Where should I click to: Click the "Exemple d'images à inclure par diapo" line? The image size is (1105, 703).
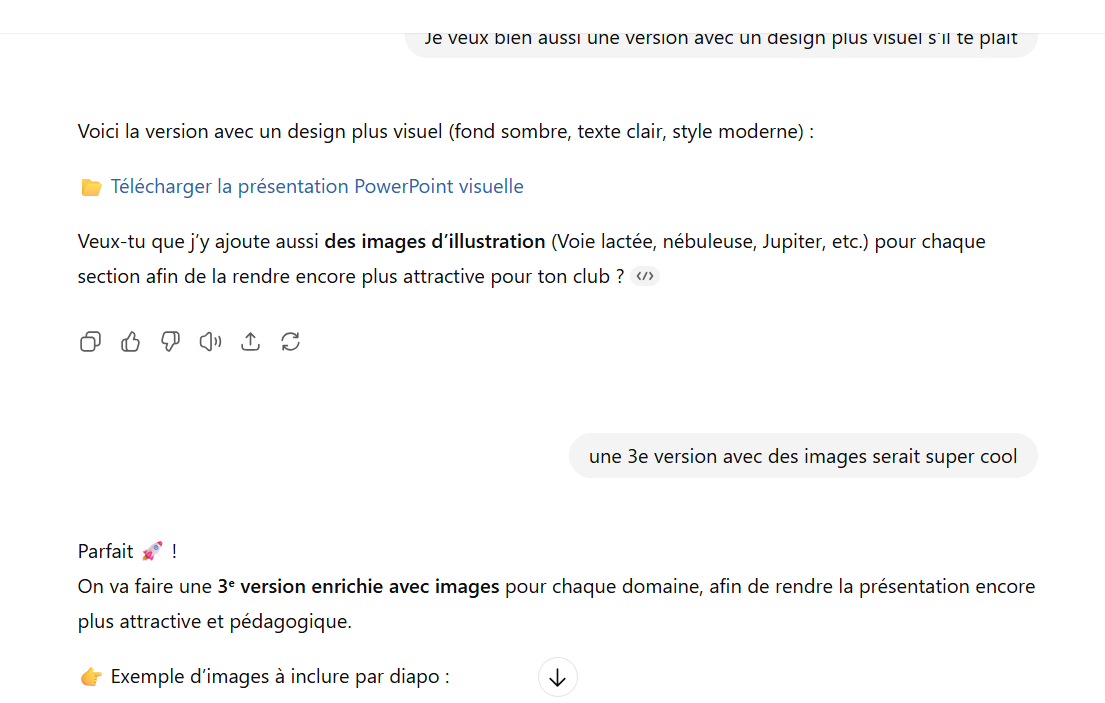click(280, 677)
